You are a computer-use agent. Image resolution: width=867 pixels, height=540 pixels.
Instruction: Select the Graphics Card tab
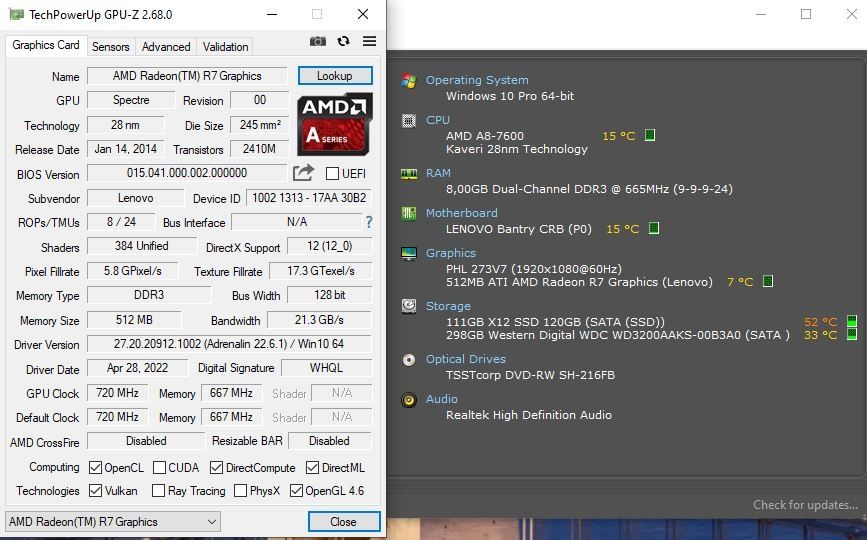(x=46, y=45)
